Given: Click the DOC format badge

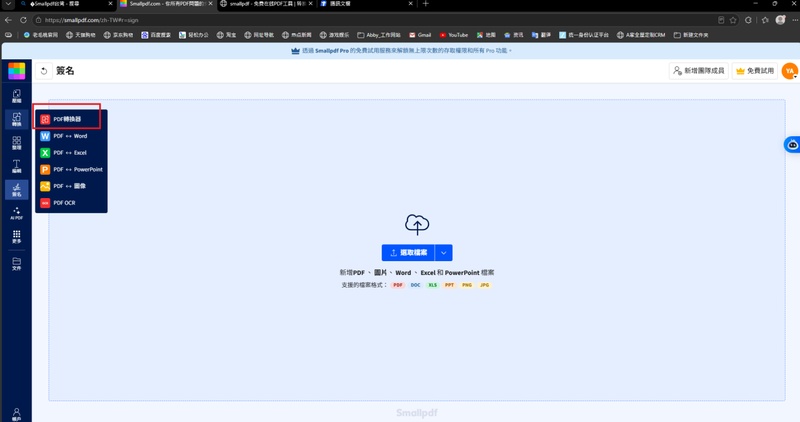Looking at the screenshot, I should pos(415,285).
